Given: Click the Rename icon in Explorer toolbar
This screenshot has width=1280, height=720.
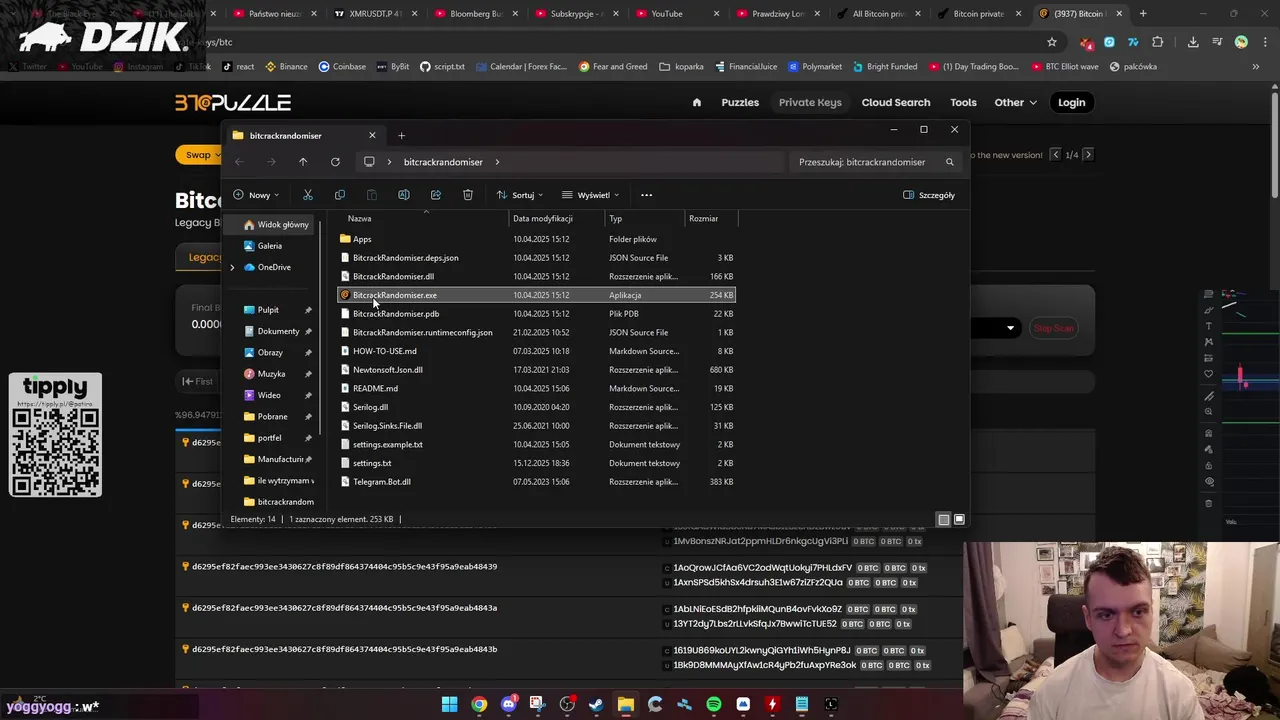Looking at the screenshot, I should pyautogui.click(x=404, y=195).
